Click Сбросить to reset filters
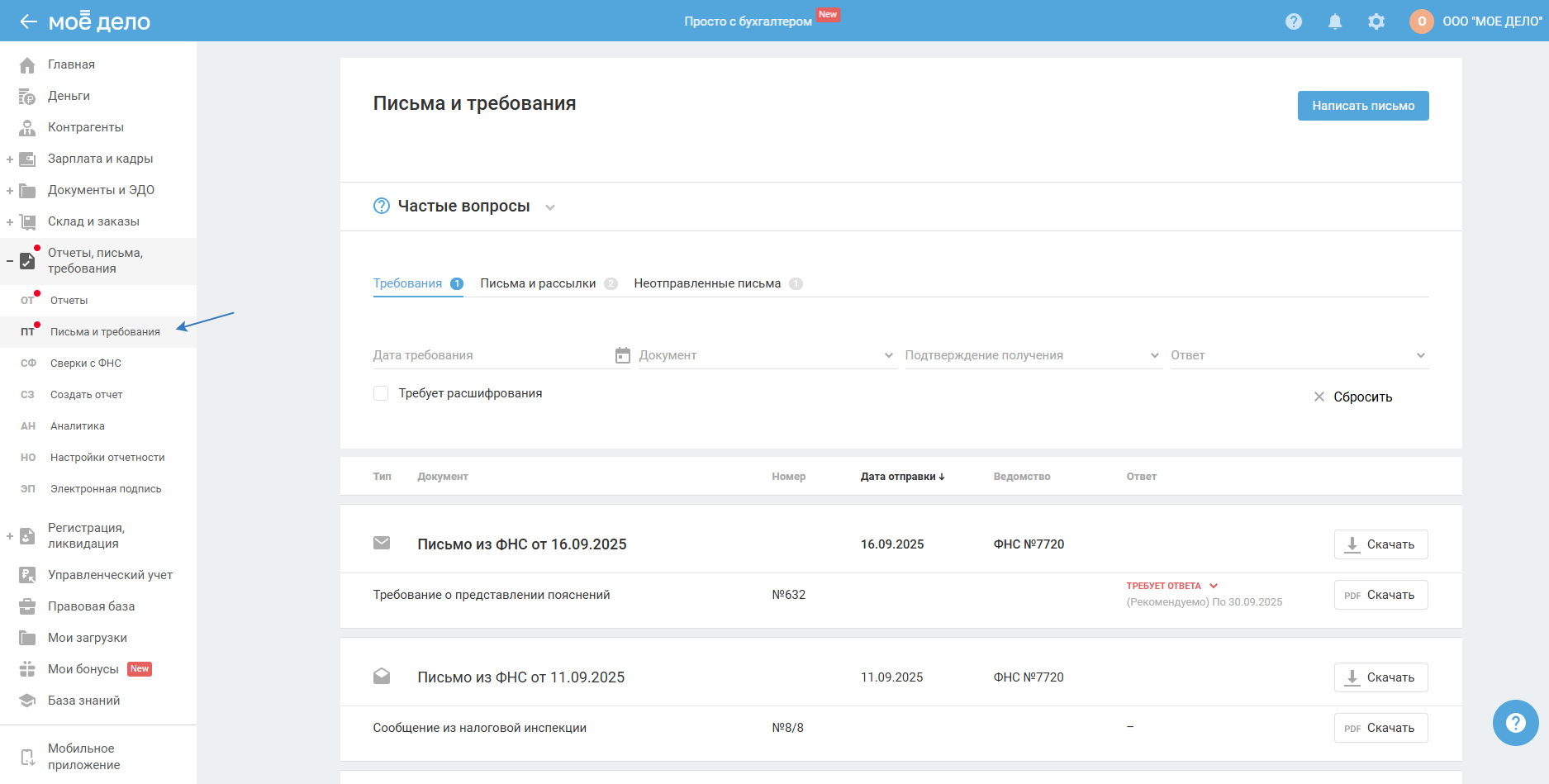The image size is (1549, 784). click(x=1353, y=397)
